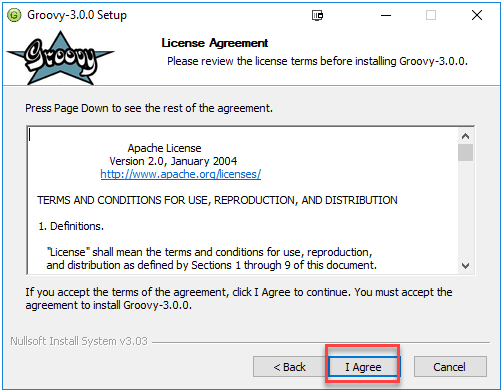Go back with the Back button
Screen dimensions: 503x392
[x=290, y=367]
